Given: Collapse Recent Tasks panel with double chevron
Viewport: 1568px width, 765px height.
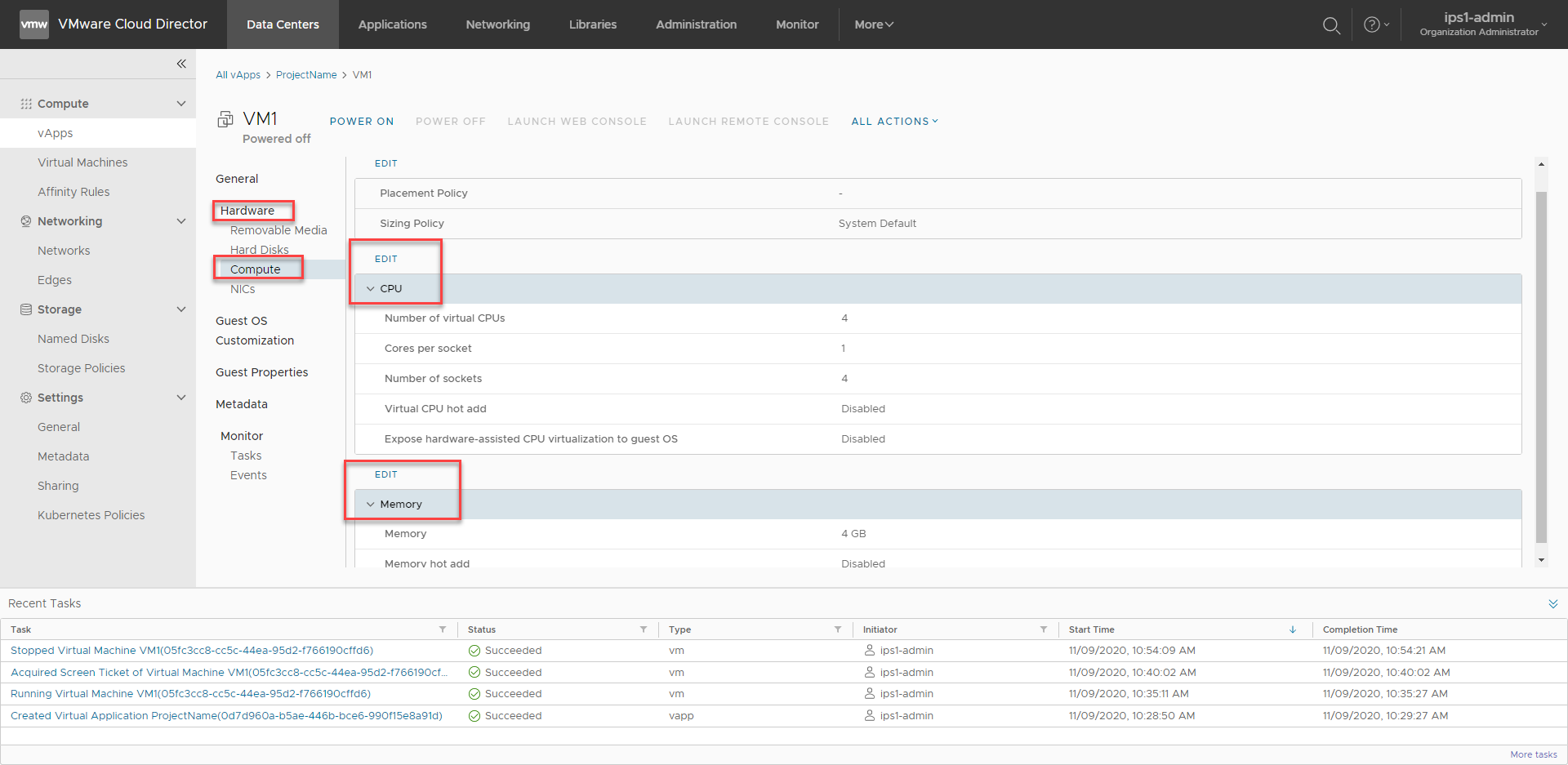Looking at the screenshot, I should pyautogui.click(x=1552, y=604).
